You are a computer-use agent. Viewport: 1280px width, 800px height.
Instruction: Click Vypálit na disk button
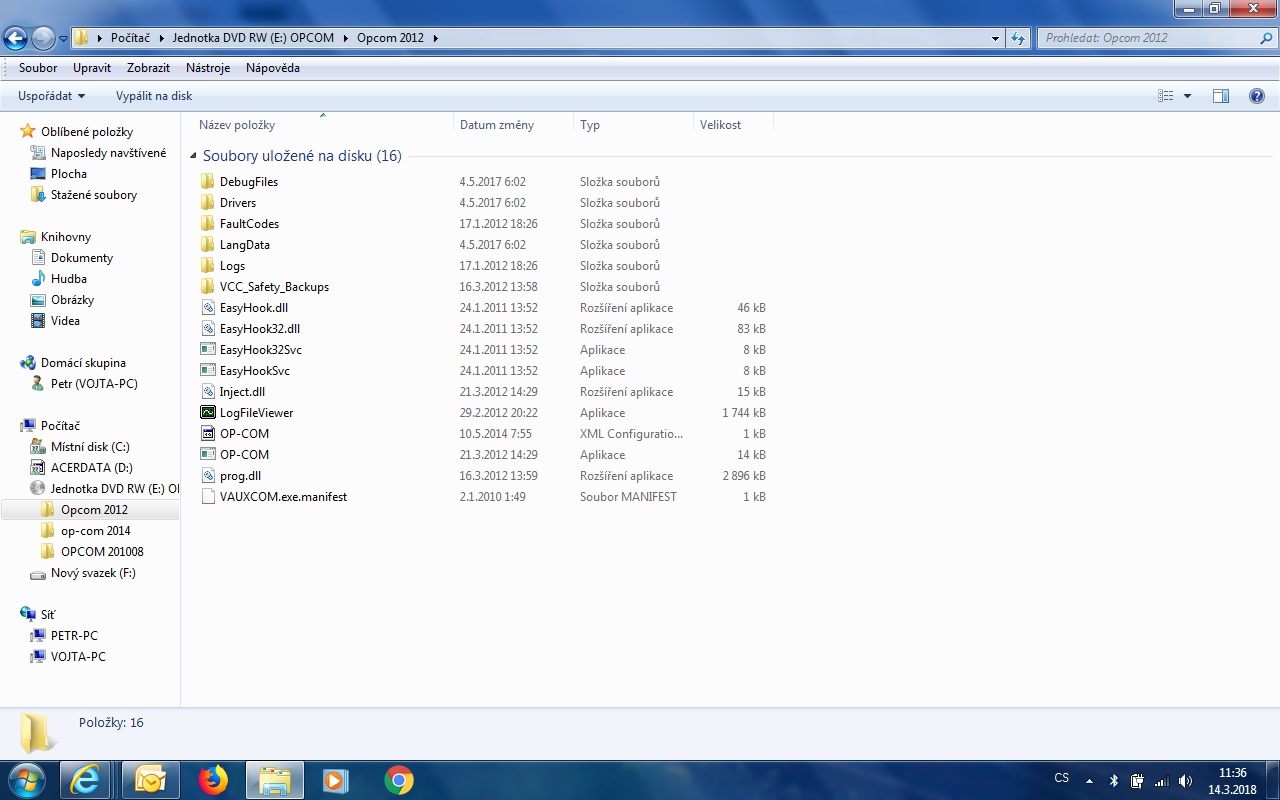[154, 96]
